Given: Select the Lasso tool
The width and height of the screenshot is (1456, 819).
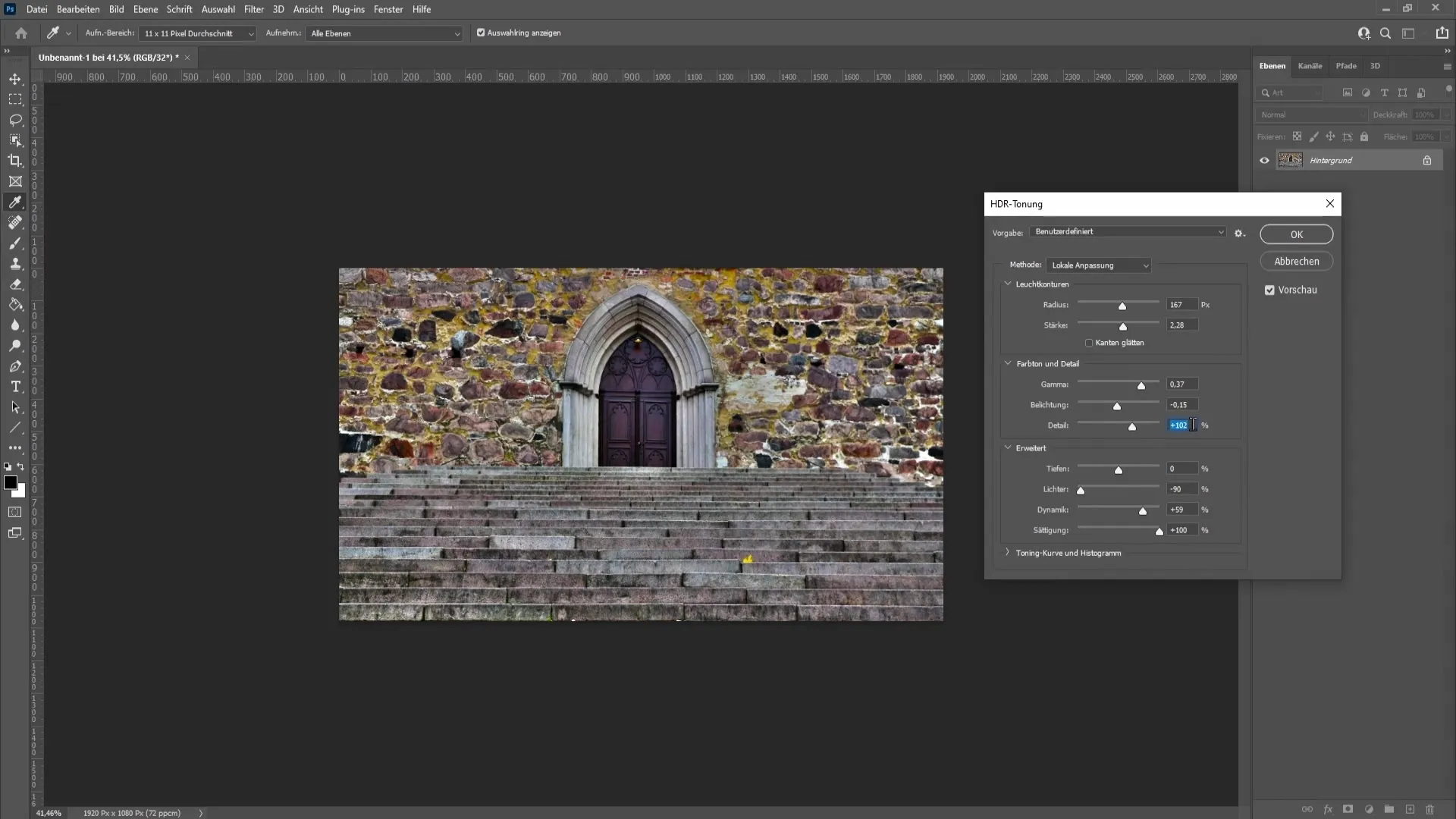Looking at the screenshot, I should (x=15, y=119).
